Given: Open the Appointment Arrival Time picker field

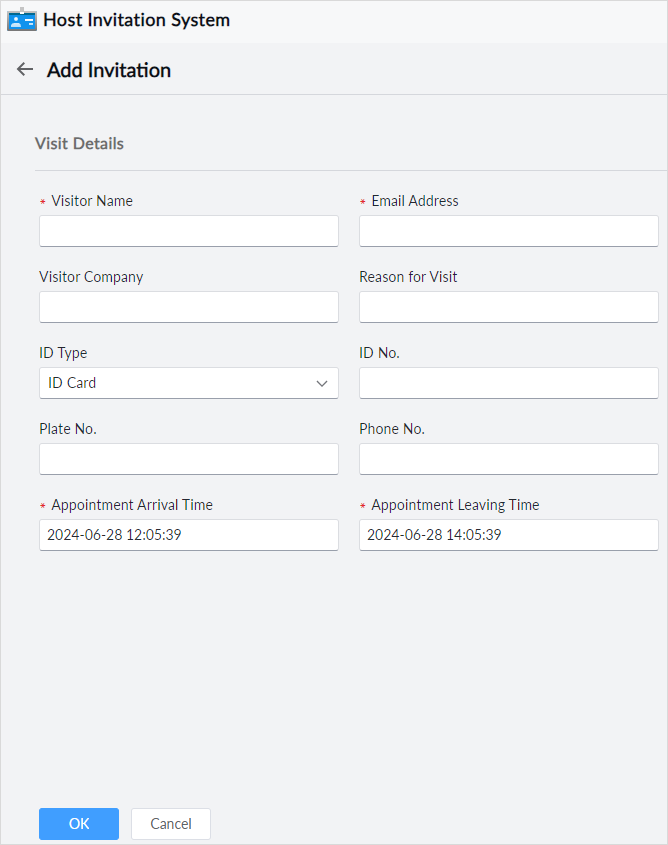Looking at the screenshot, I should [189, 535].
